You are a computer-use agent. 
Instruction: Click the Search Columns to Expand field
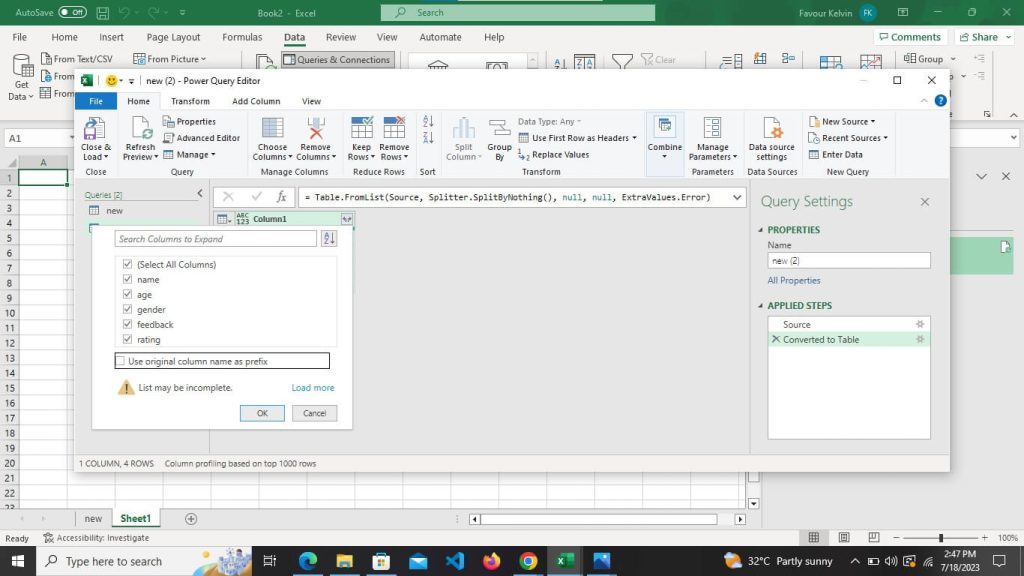[216, 239]
